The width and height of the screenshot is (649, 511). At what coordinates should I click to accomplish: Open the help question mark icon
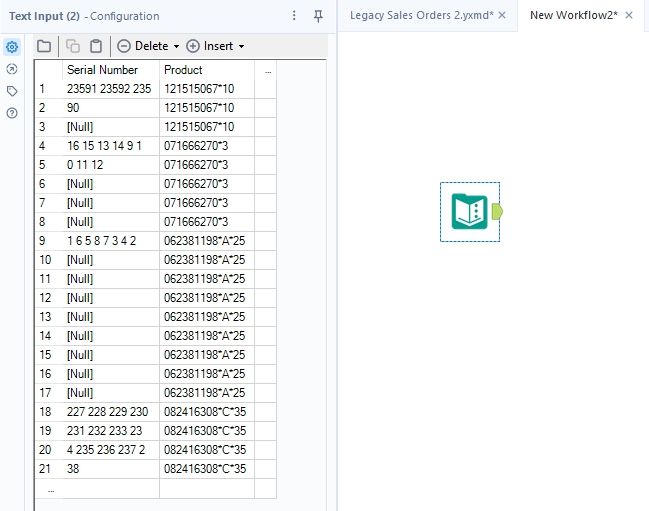pyautogui.click(x=12, y=113)
